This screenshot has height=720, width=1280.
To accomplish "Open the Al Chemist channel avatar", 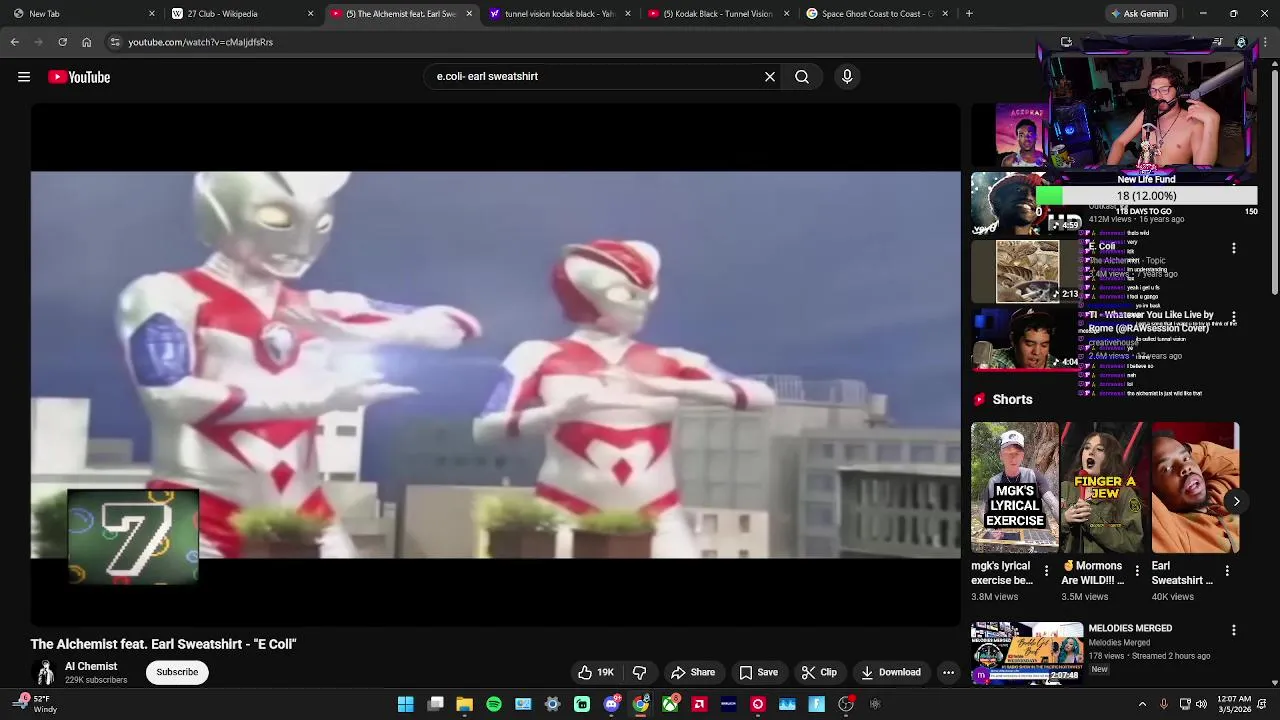I will tap(44, 672).
